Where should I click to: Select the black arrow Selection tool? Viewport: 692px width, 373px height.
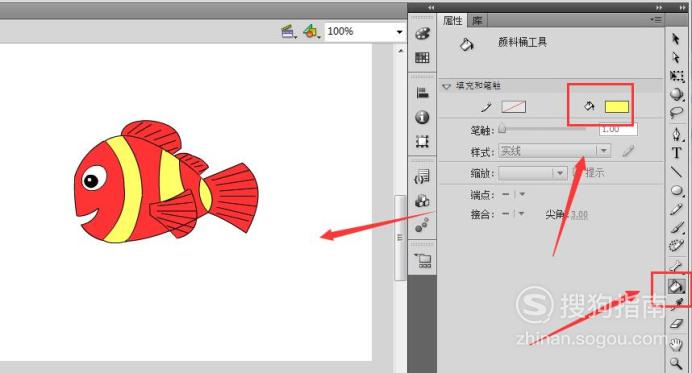pos(676,39)
